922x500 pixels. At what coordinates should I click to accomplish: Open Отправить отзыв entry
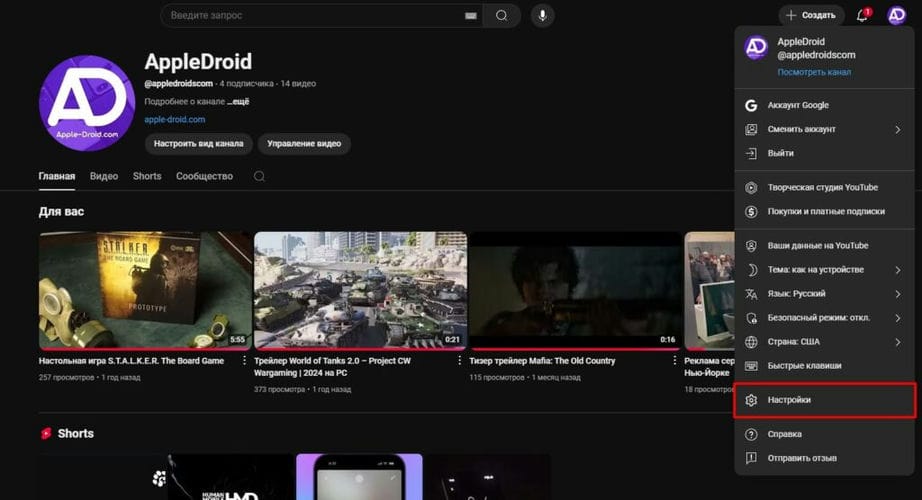824,458
